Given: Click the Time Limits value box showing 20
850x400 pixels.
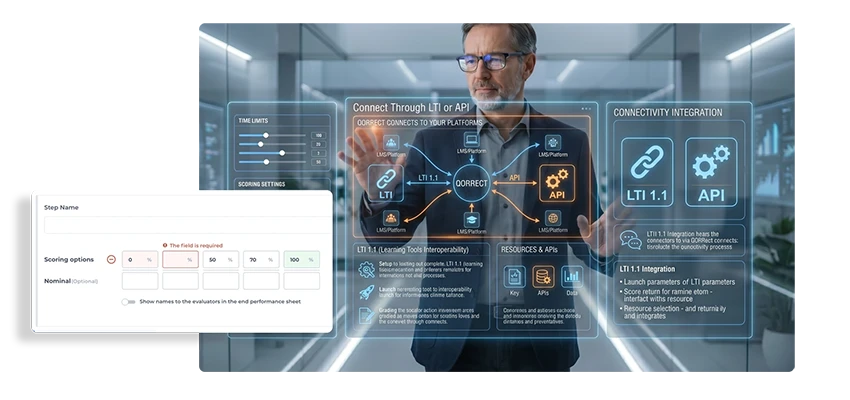Looking at the screenshot, I should 318,144.
